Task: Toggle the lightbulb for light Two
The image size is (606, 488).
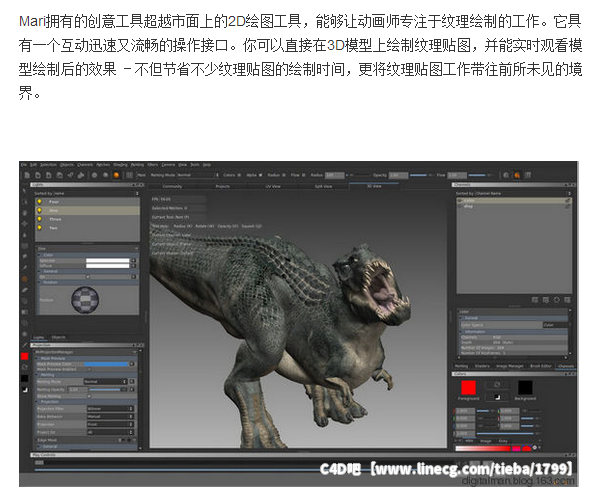Action: point(39,228)
